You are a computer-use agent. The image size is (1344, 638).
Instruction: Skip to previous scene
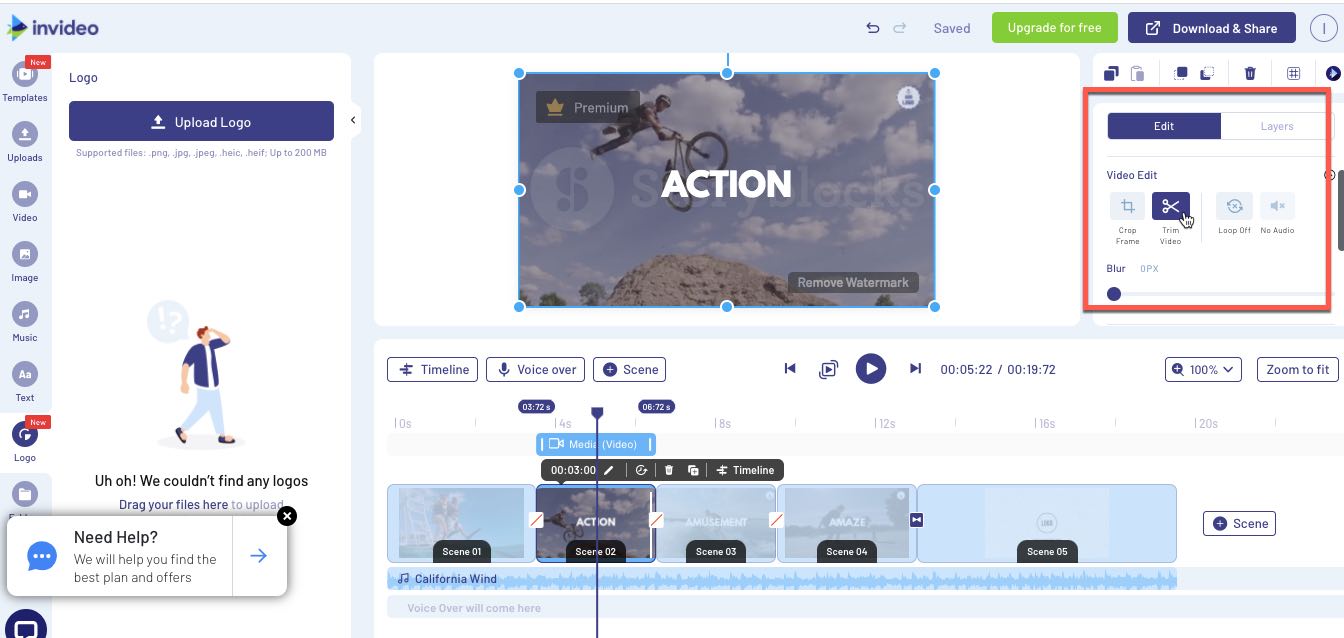[x=790, y=369]
